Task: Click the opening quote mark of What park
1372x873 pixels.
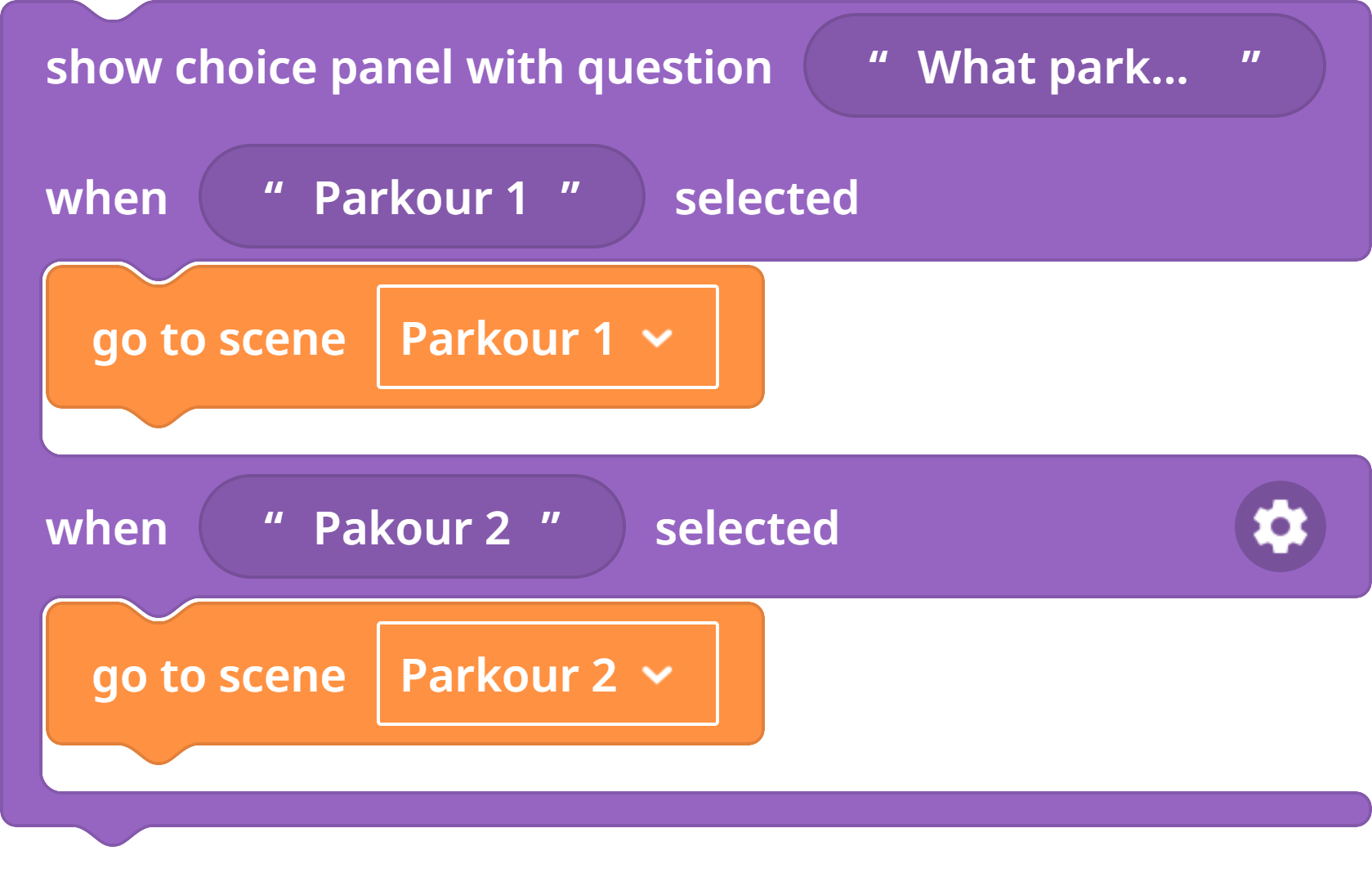Action: coord(878,59)
